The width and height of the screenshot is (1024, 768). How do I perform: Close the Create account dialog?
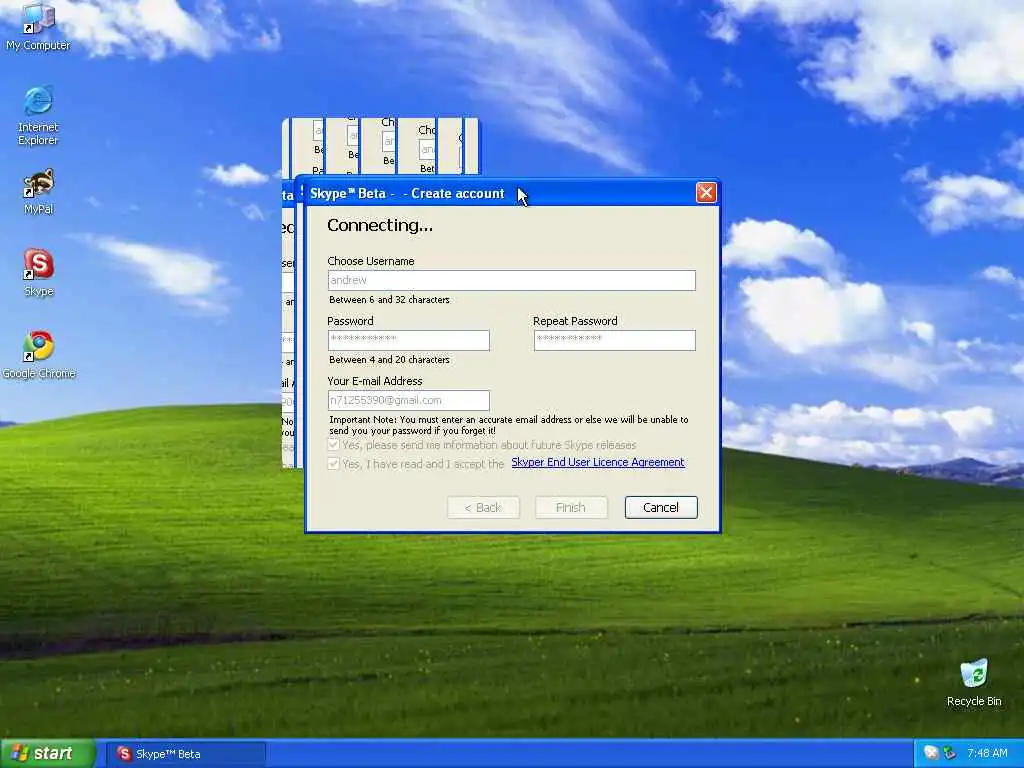(x=706, y=193)
